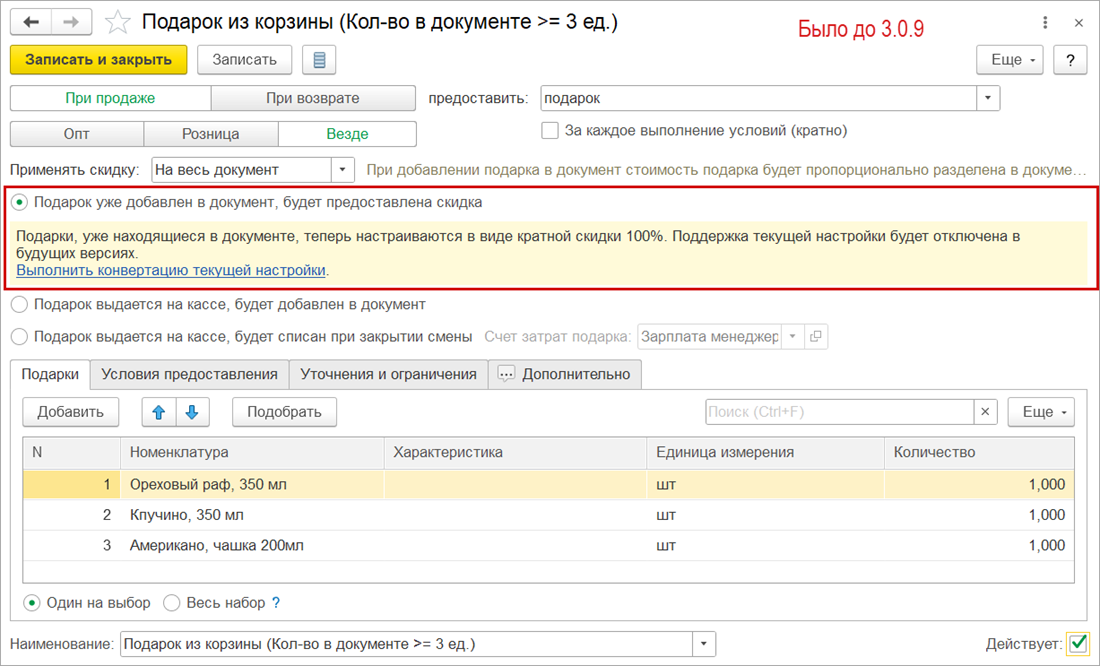
Task: Click the question mark hint near Весь набор
Action: [x=277, y=603]
